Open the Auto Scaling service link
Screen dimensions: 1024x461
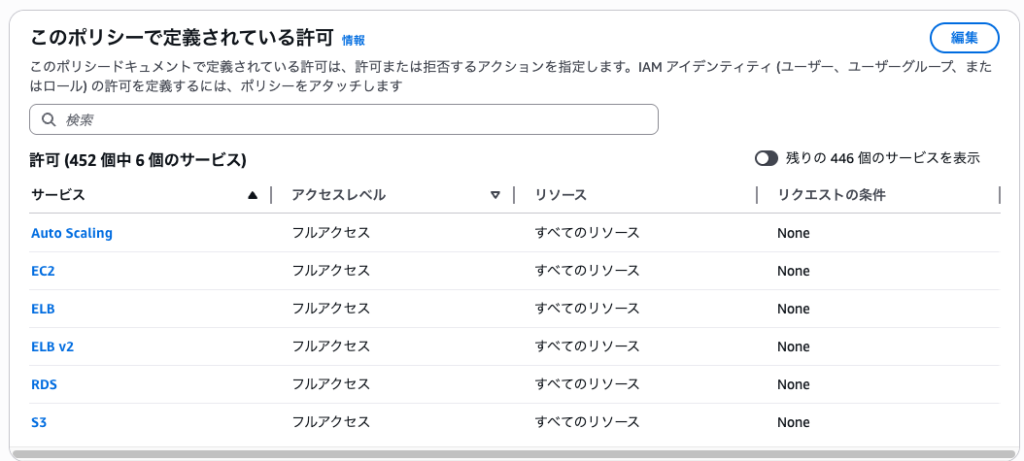pos(72,233)
